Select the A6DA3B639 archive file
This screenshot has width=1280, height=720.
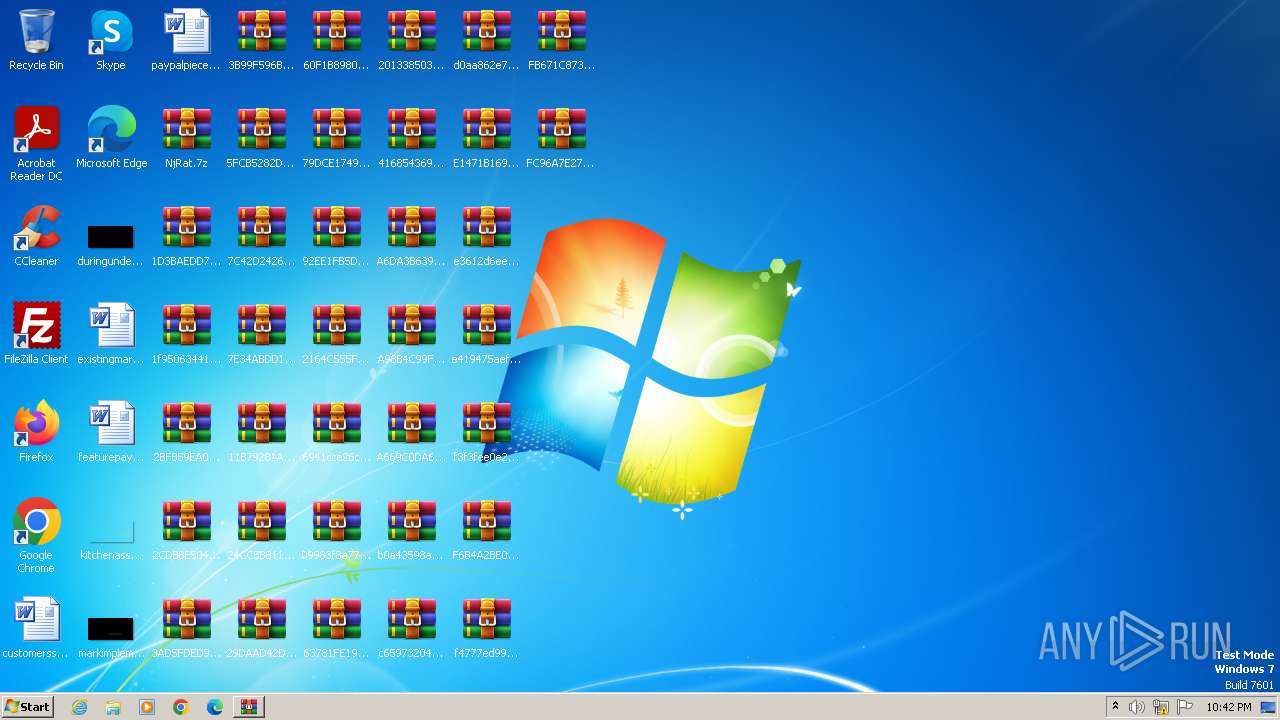click(x=411, y=236)
